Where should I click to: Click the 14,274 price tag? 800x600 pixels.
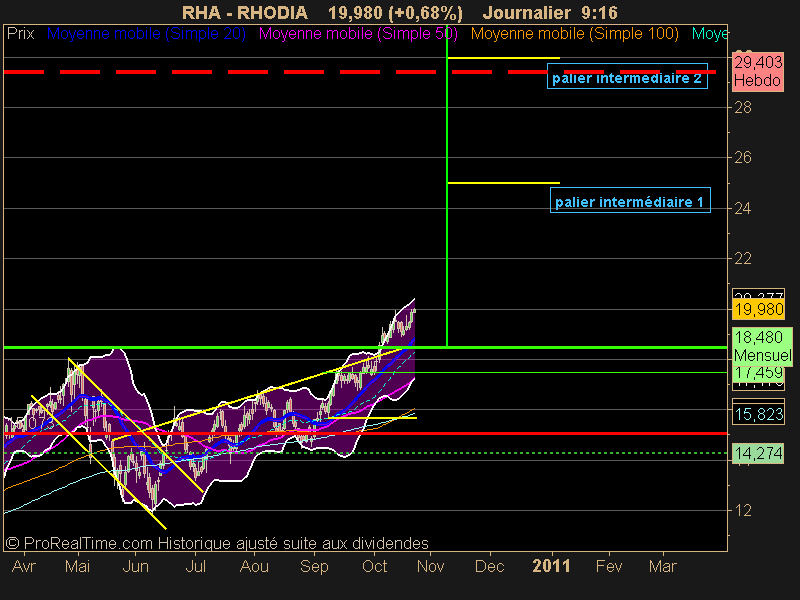tap(759, 453)
